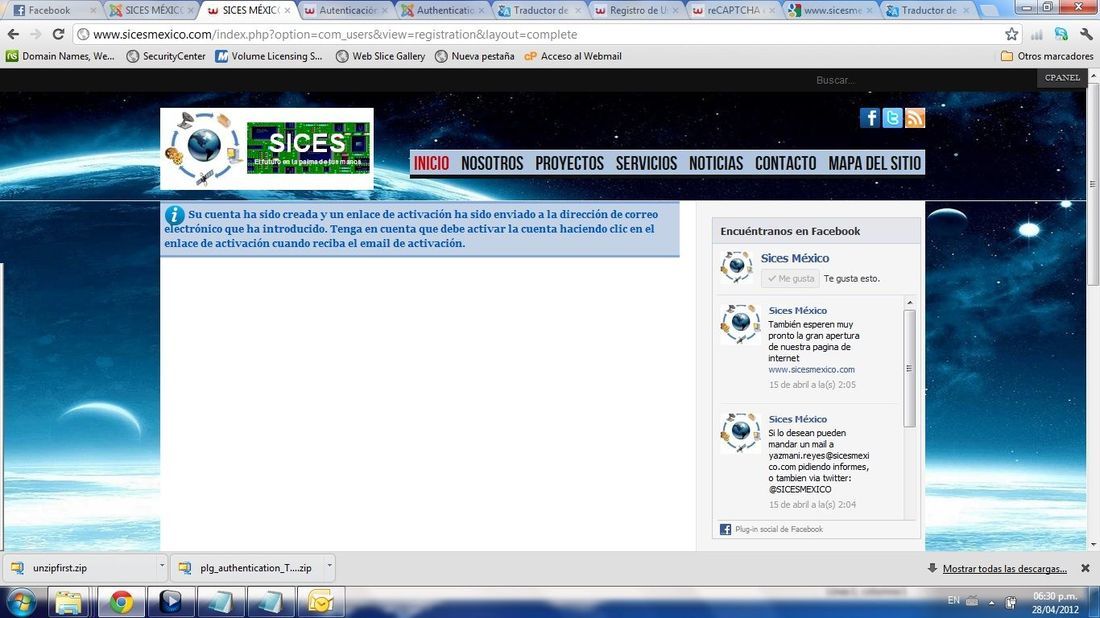Image resolution: width=1100 pixels, height=618 pixels.
Task: Open SecurityCenter bookmark
Action: [x=166, y=56]
